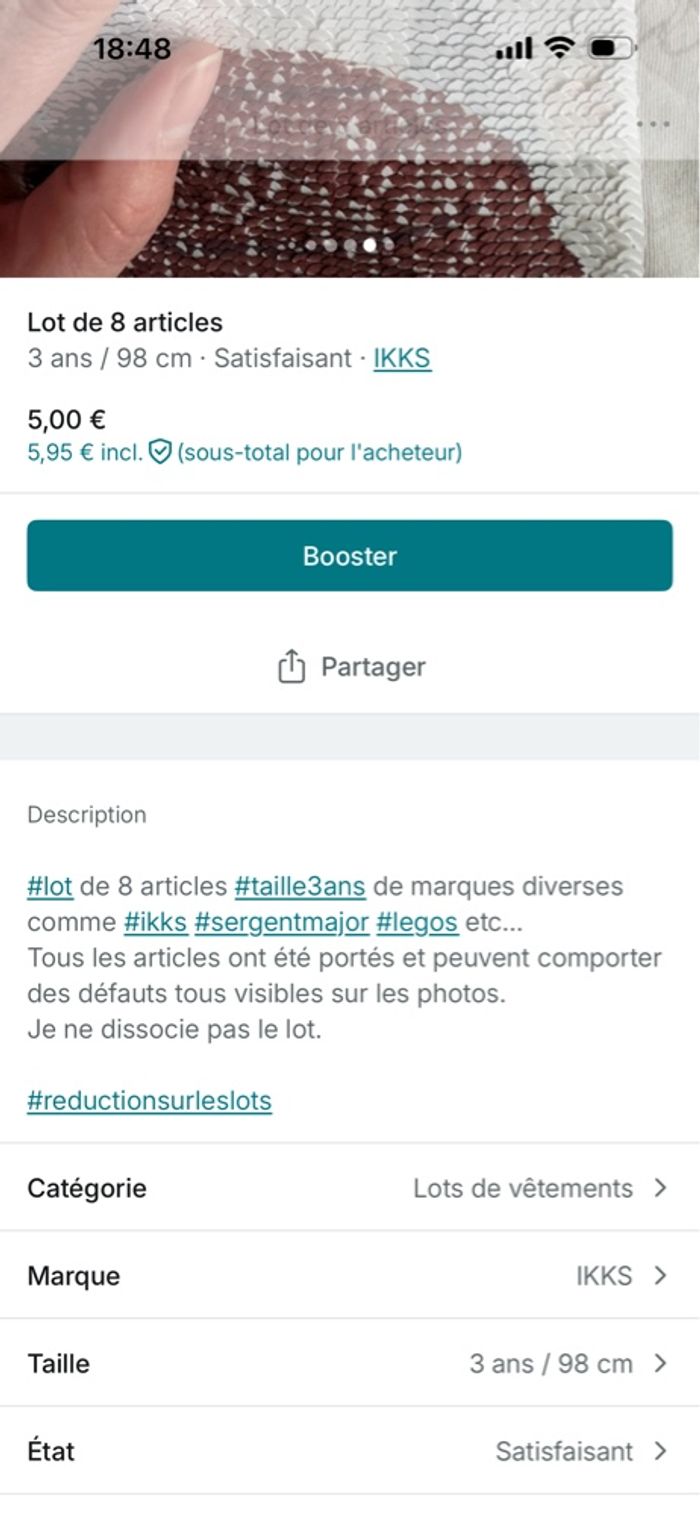Open the #taille3ans hashtag link
This screenshot has height=1515, width=700.
[300, 886]
